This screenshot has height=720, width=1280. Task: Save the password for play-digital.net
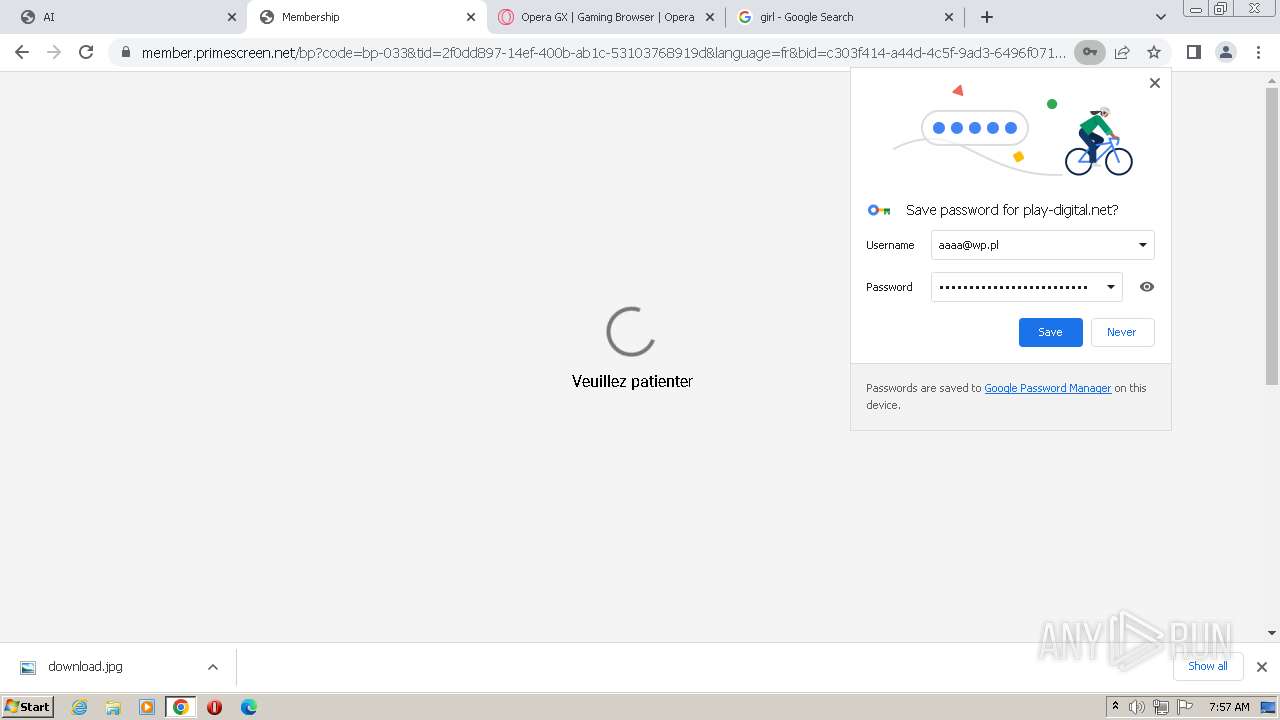(x=1050, y=332)
